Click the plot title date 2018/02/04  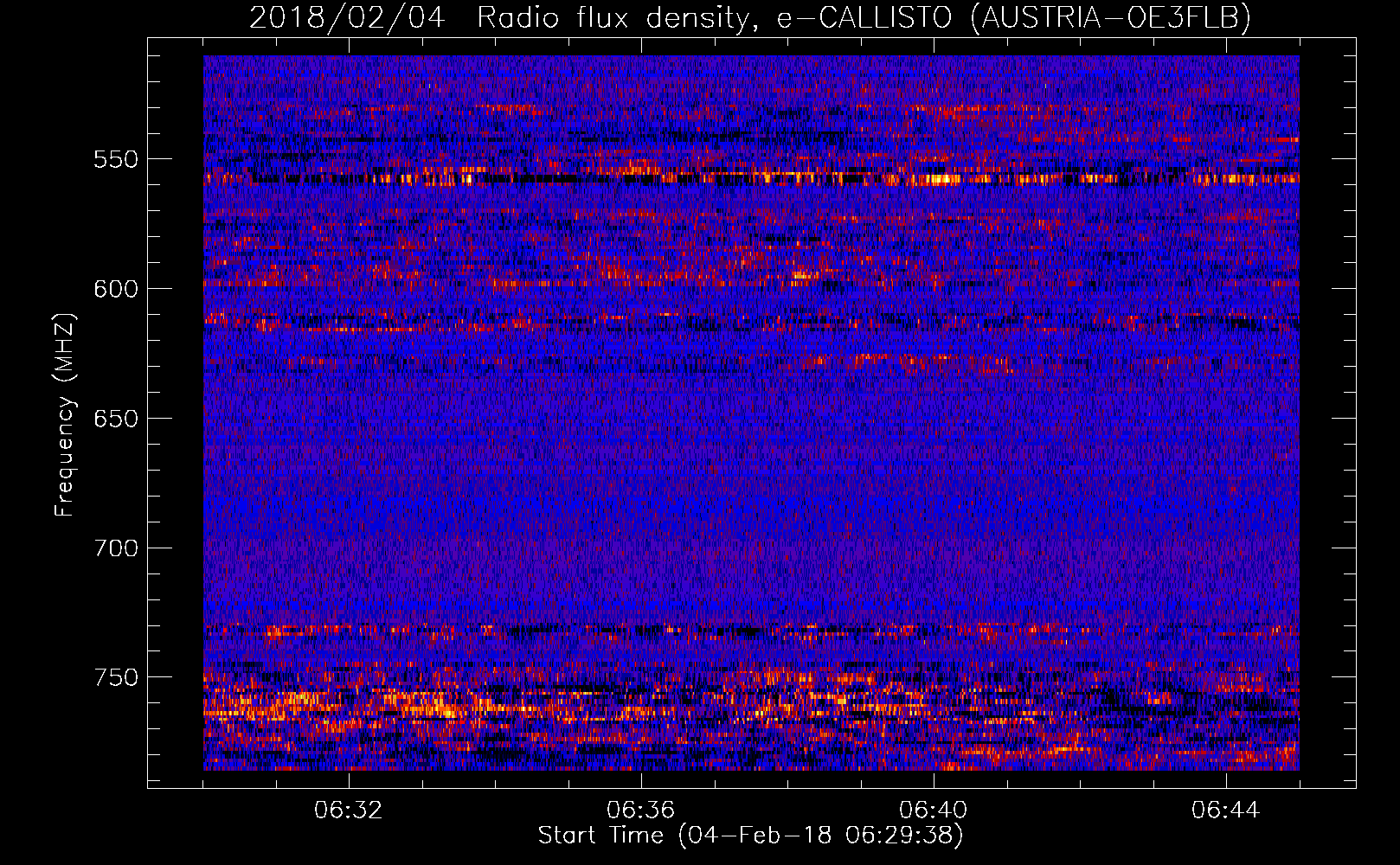pos(347,17)
